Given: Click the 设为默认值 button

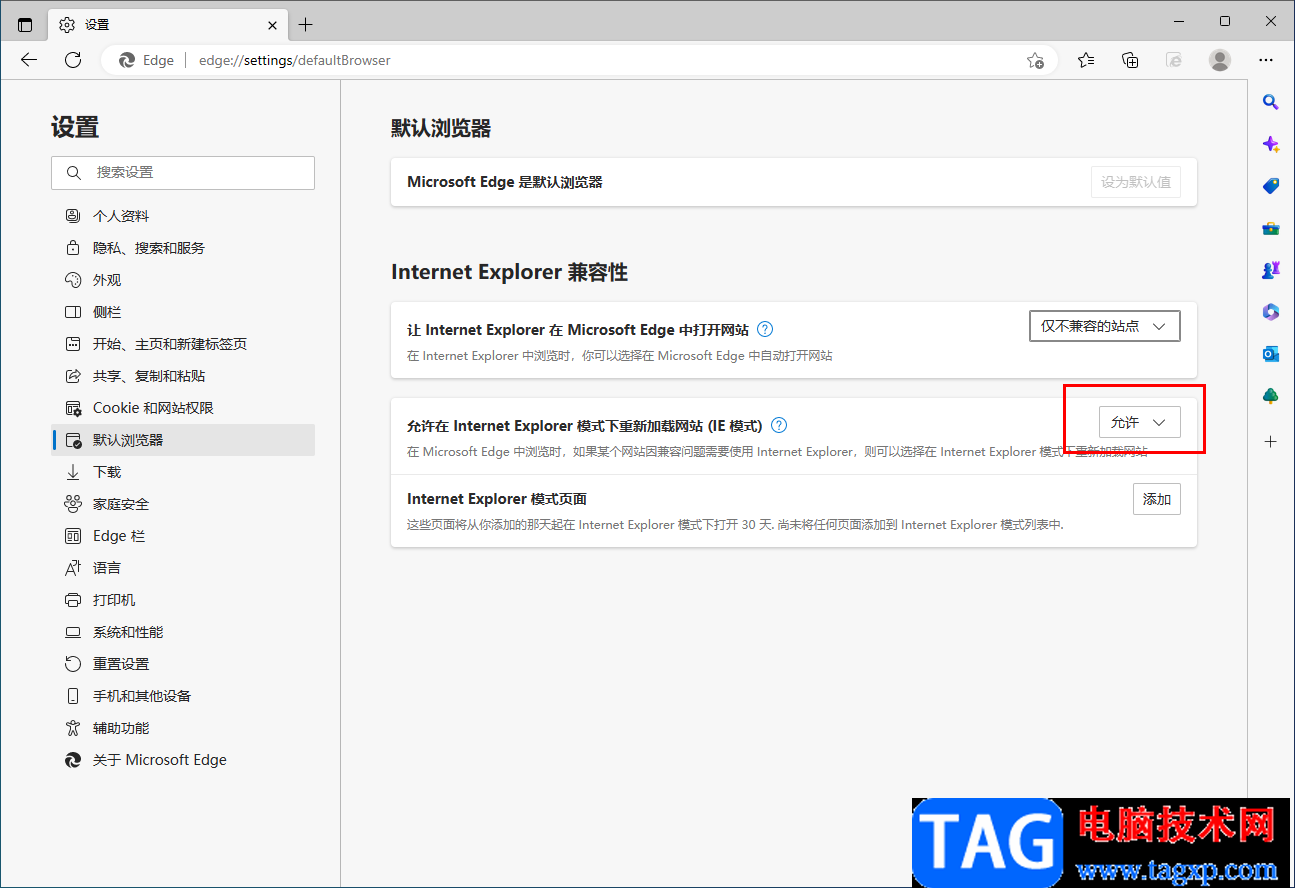Looking at the screenshot, I should pyautogui.click(x=1136, y=183).
